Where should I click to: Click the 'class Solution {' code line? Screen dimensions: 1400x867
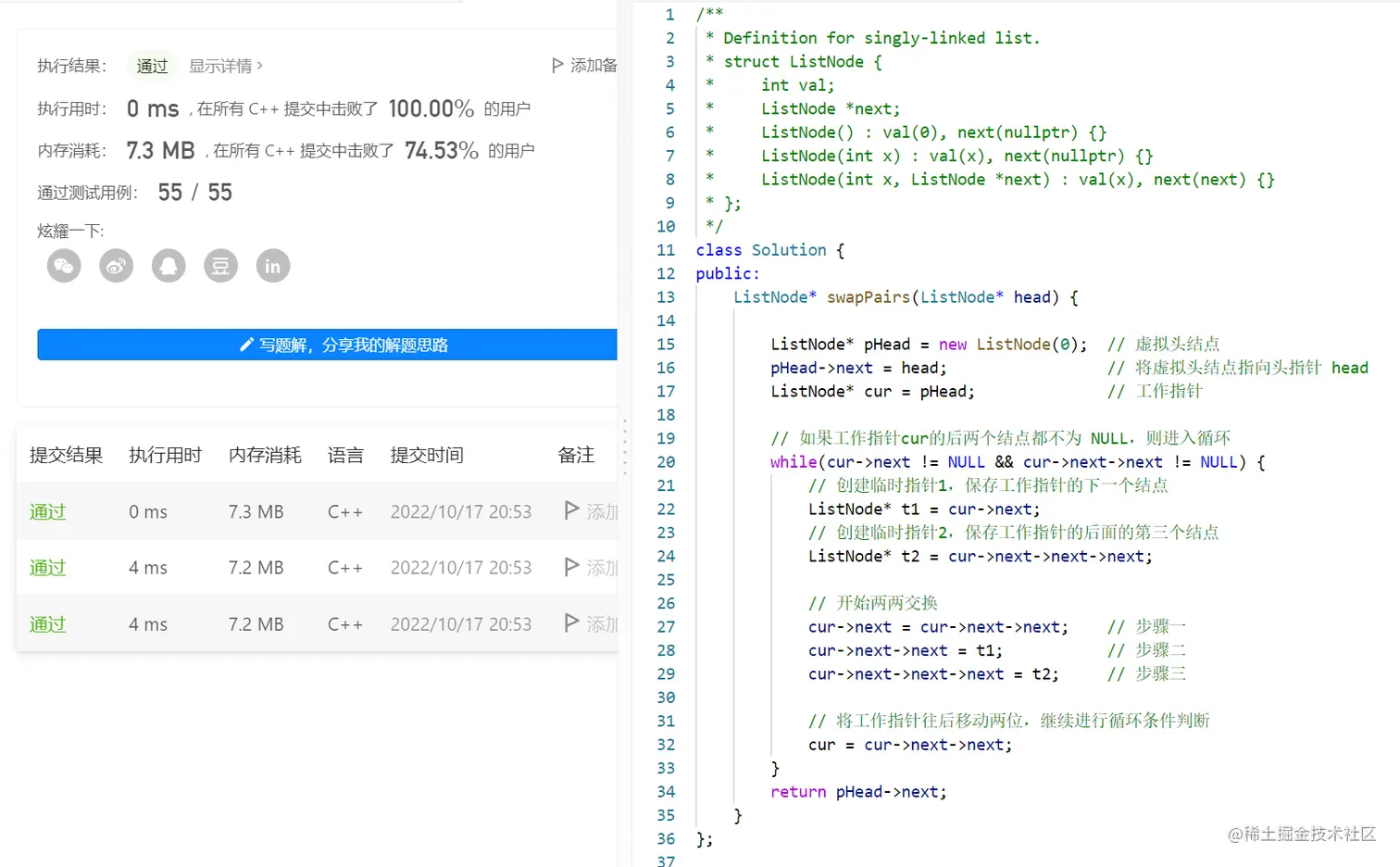769,250
